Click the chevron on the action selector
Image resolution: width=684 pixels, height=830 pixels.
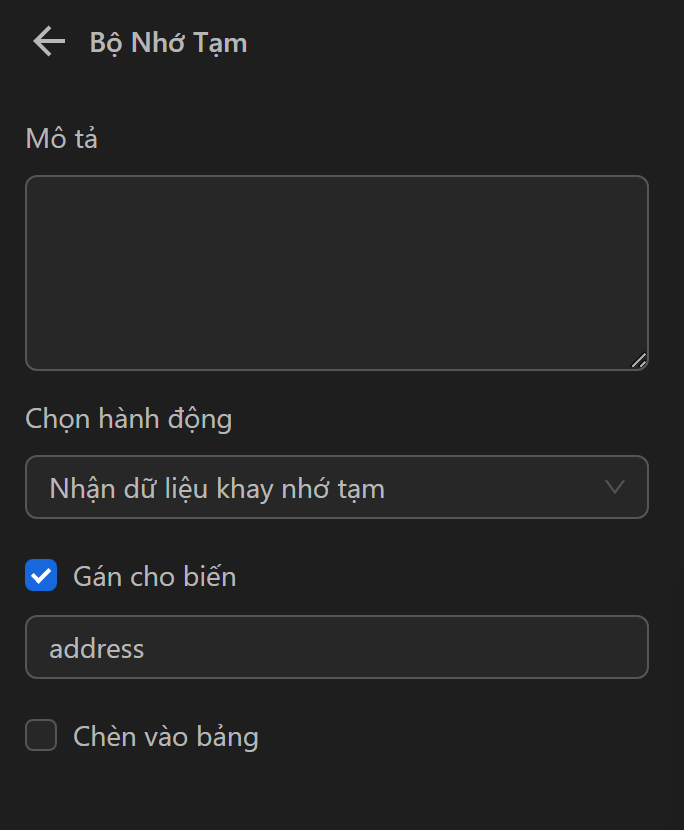(x=617, y=487)
